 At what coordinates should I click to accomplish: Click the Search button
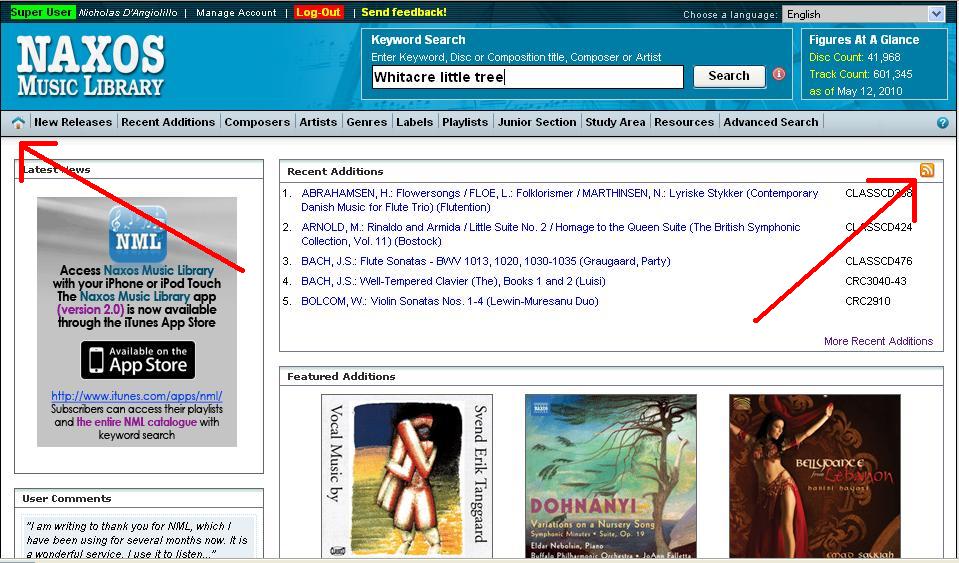(729, 76)
